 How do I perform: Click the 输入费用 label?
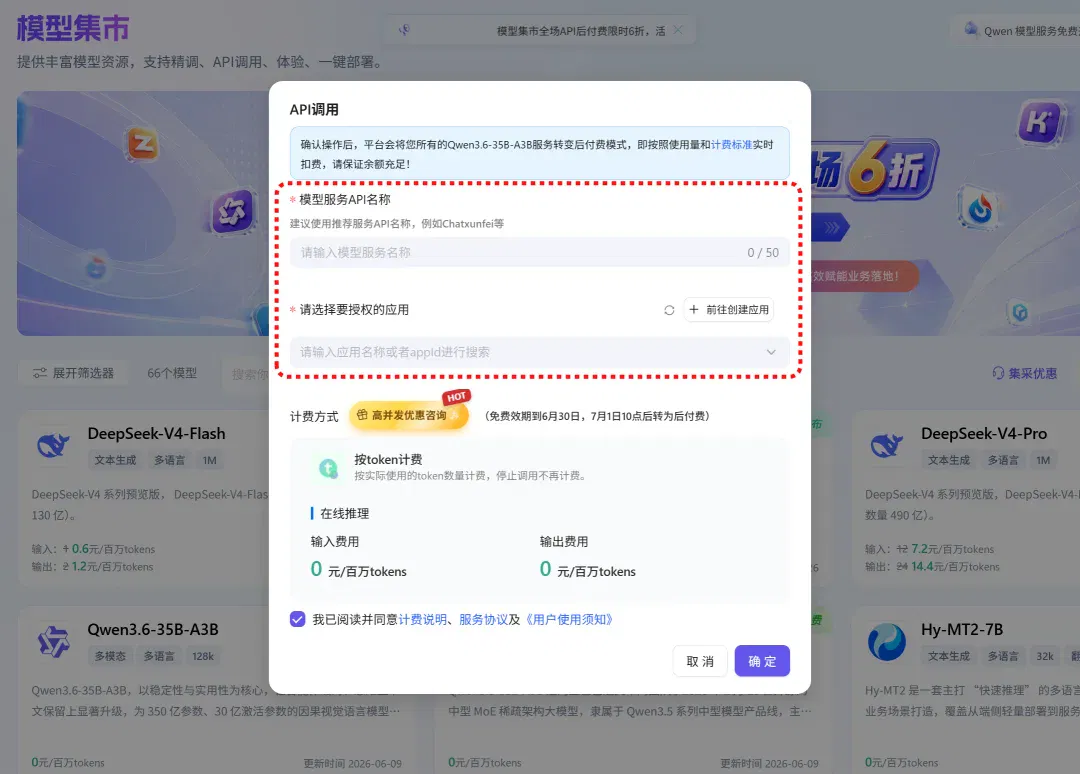(335, 542)
